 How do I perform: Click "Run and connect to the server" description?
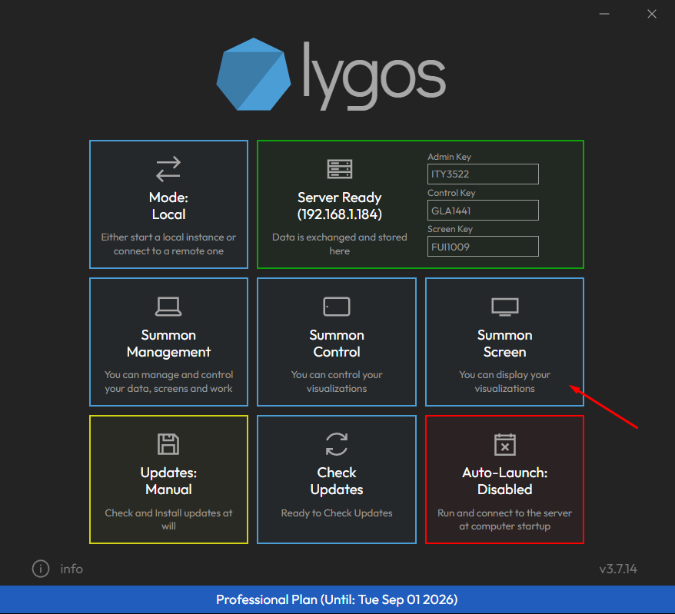[x=505, y=519]
